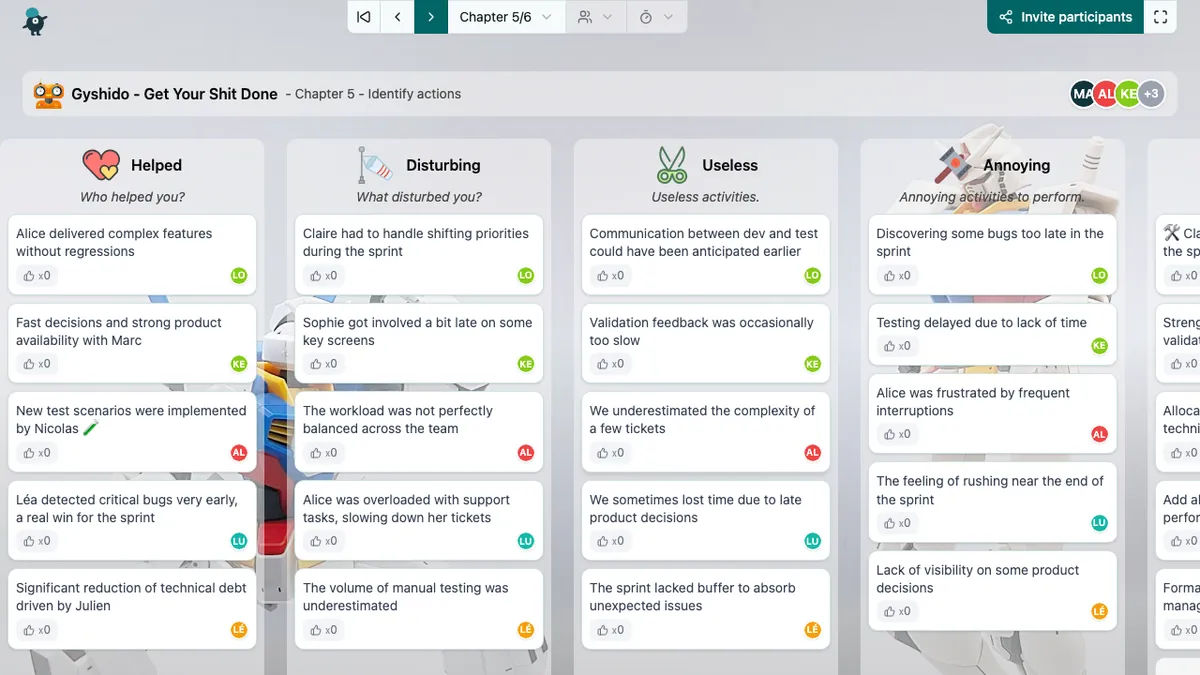Click the Helped column heart icon
The height and width of the screenshot is (675, 1200).
(x=100, y=165)
